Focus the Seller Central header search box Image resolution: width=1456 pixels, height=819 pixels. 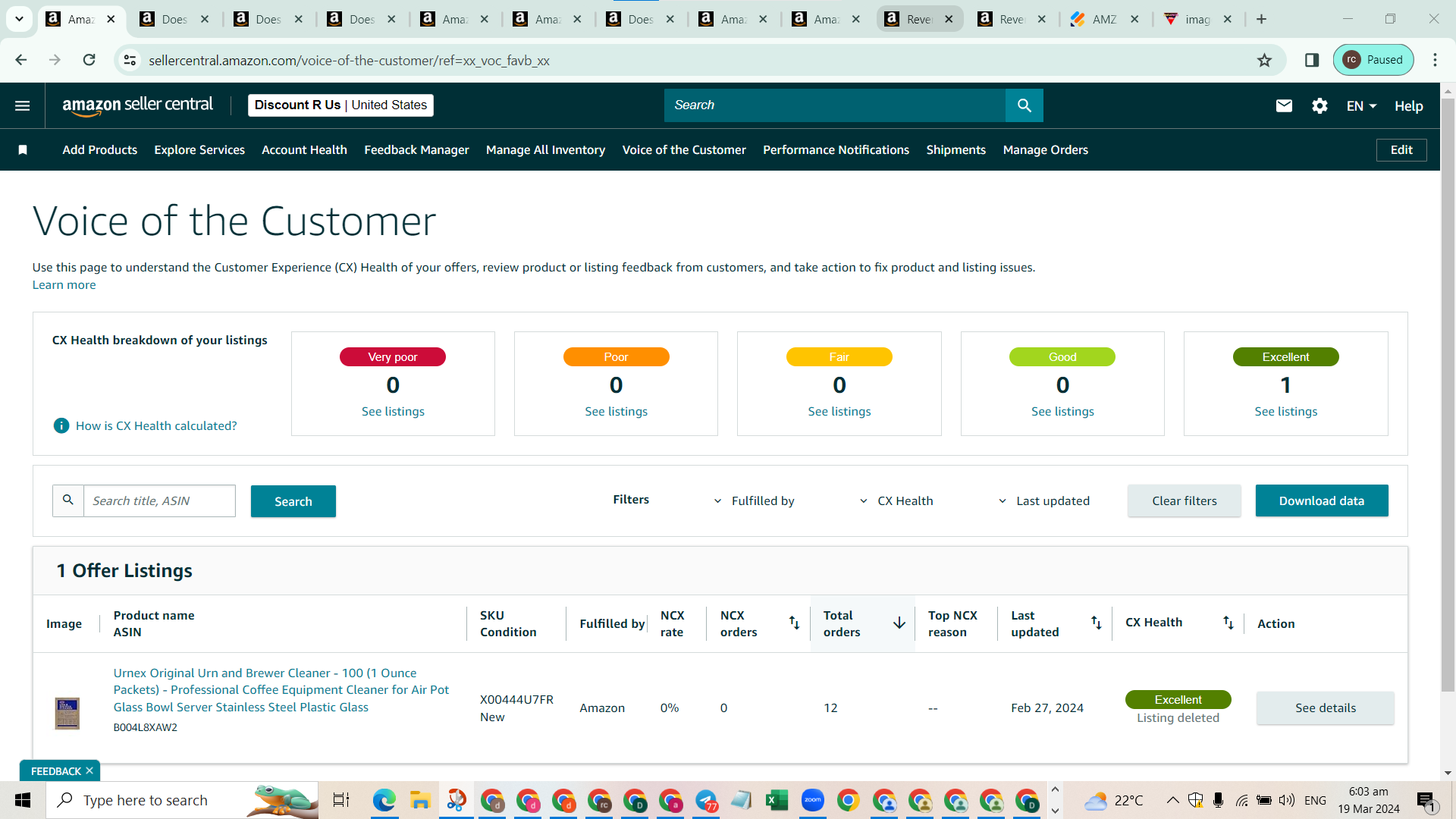click(x=835, y=105)
